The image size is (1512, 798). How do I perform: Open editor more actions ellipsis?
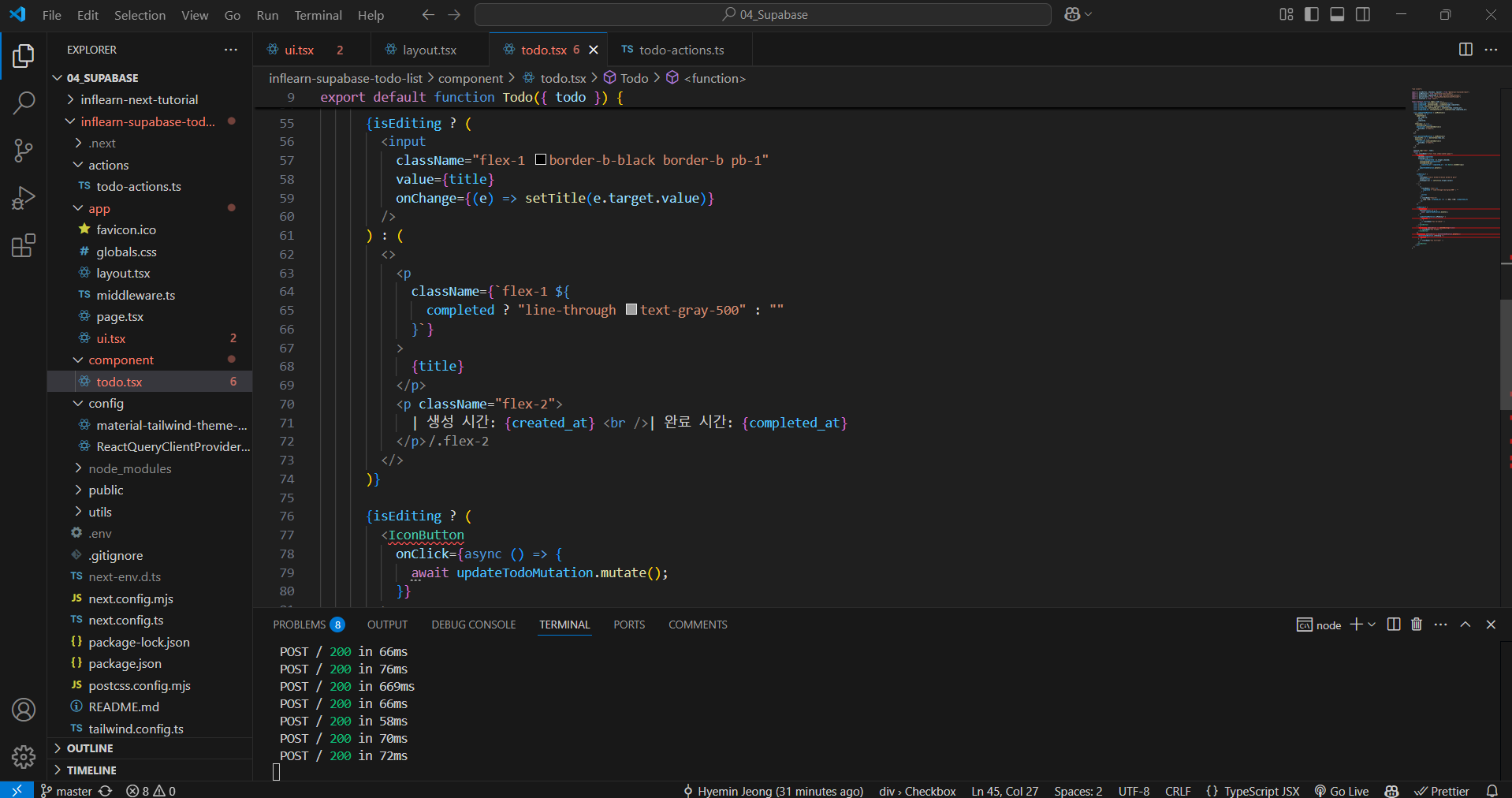[x=1491, y=49]
